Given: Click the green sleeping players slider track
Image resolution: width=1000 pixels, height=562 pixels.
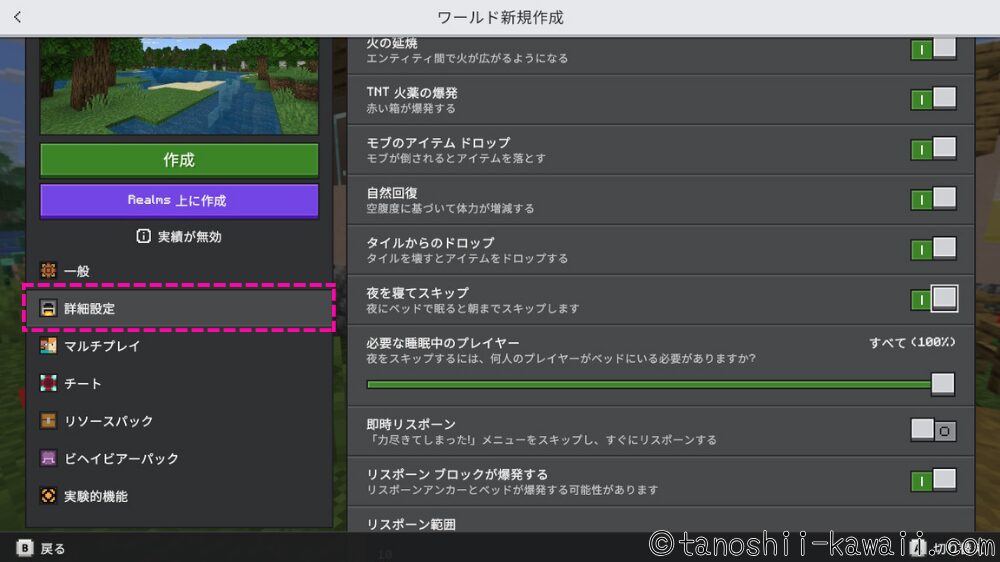Looking at the screenshot, I should point(649,384).
